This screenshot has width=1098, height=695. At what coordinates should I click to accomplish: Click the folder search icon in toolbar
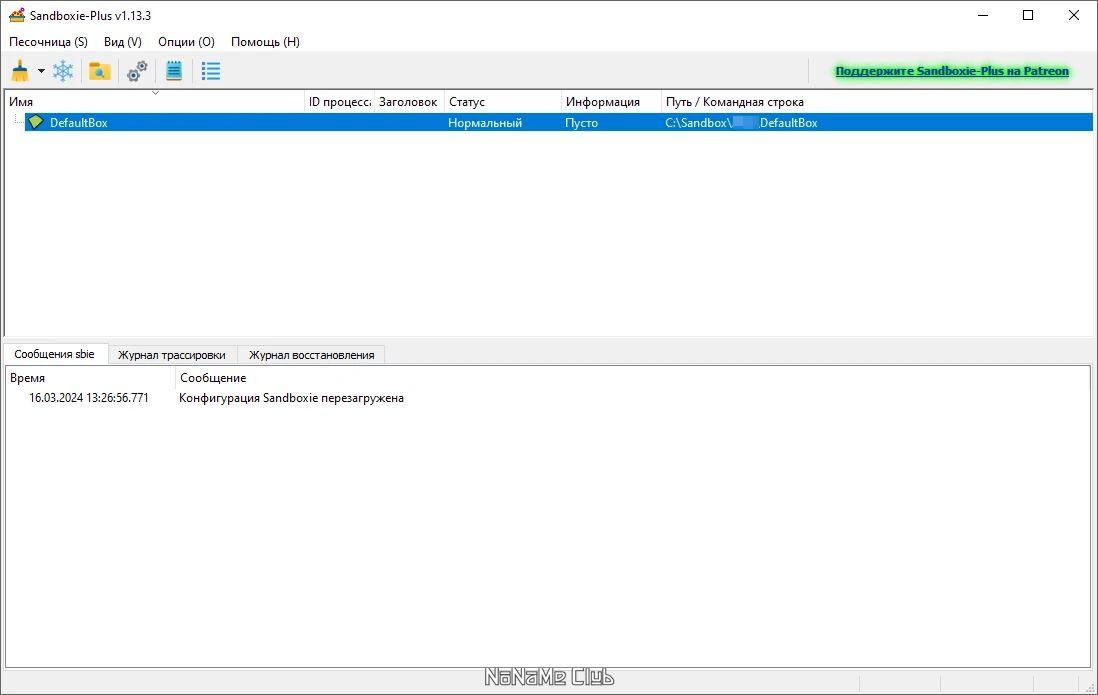click(x=99, y=71)
